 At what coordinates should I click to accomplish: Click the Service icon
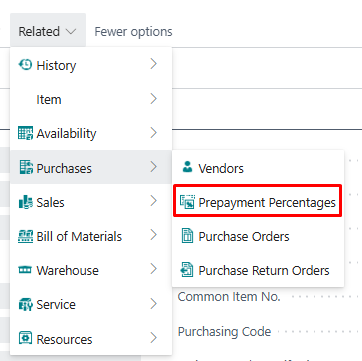[26, 304]
